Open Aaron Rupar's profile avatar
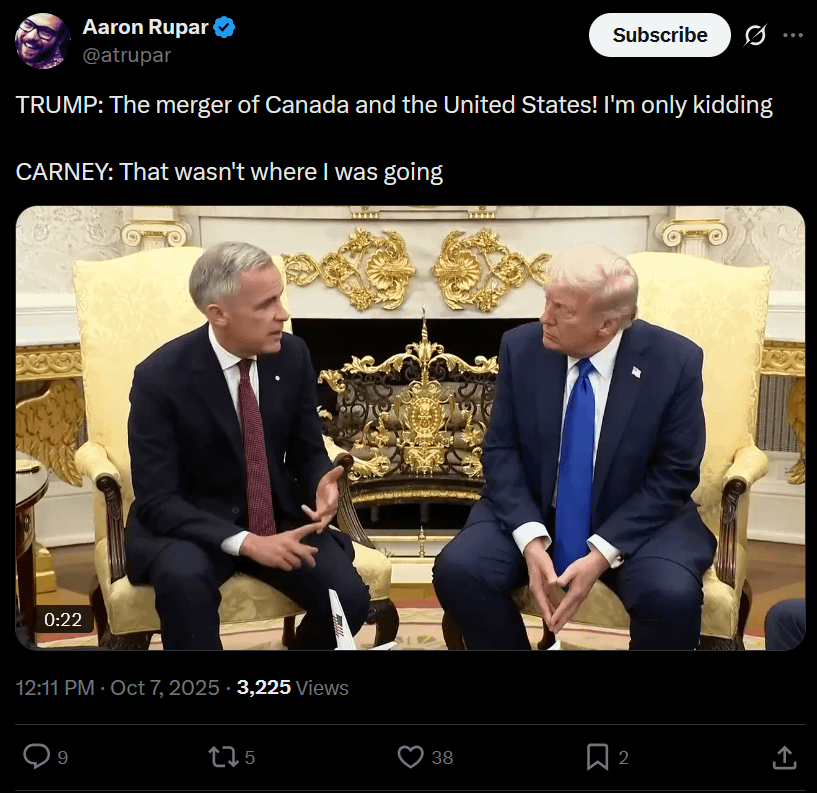Screen dimensions: 817x793 point(42,41)
